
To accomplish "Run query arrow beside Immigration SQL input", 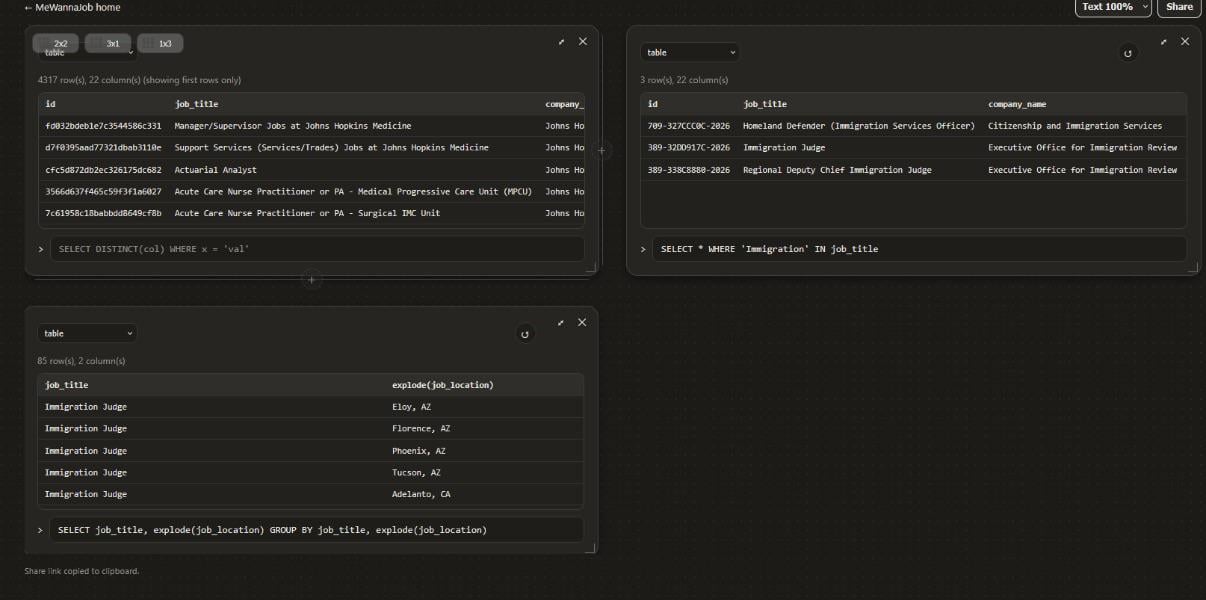I will 642,249.
